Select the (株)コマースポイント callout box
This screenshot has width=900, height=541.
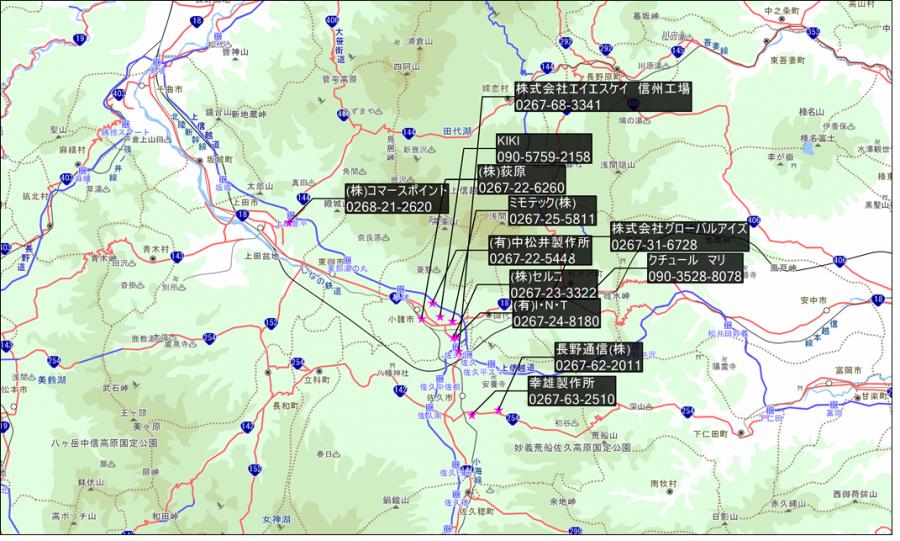click(x=397, y=199)
